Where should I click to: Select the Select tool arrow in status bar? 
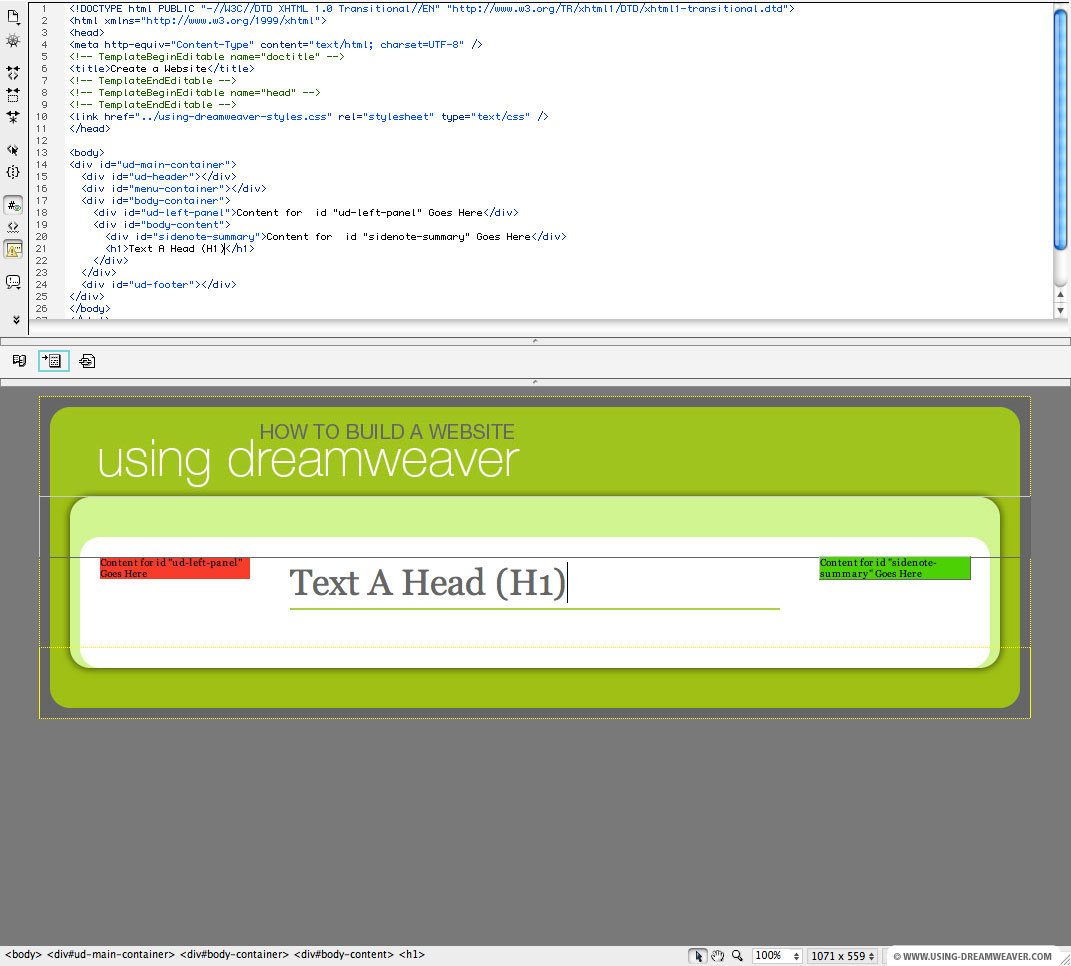coord(697,956)
